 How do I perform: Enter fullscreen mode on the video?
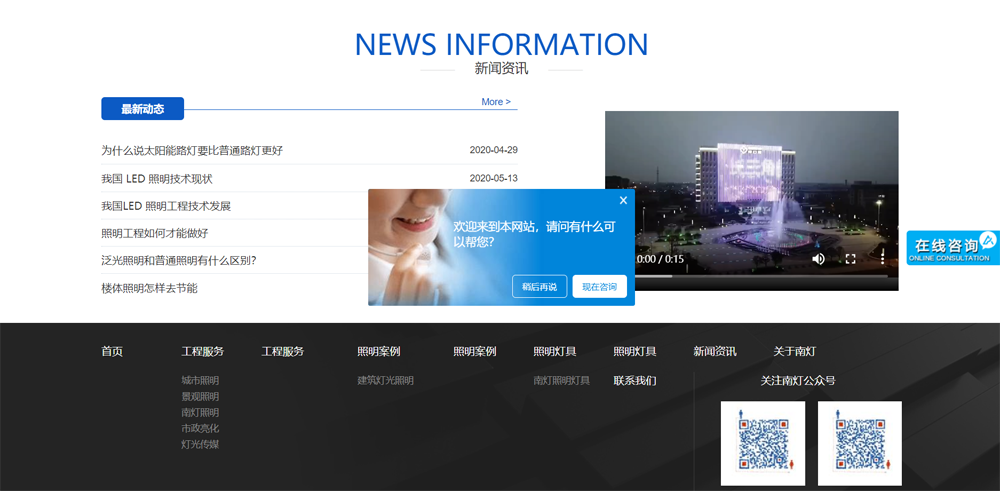click(x=850, y=259)
